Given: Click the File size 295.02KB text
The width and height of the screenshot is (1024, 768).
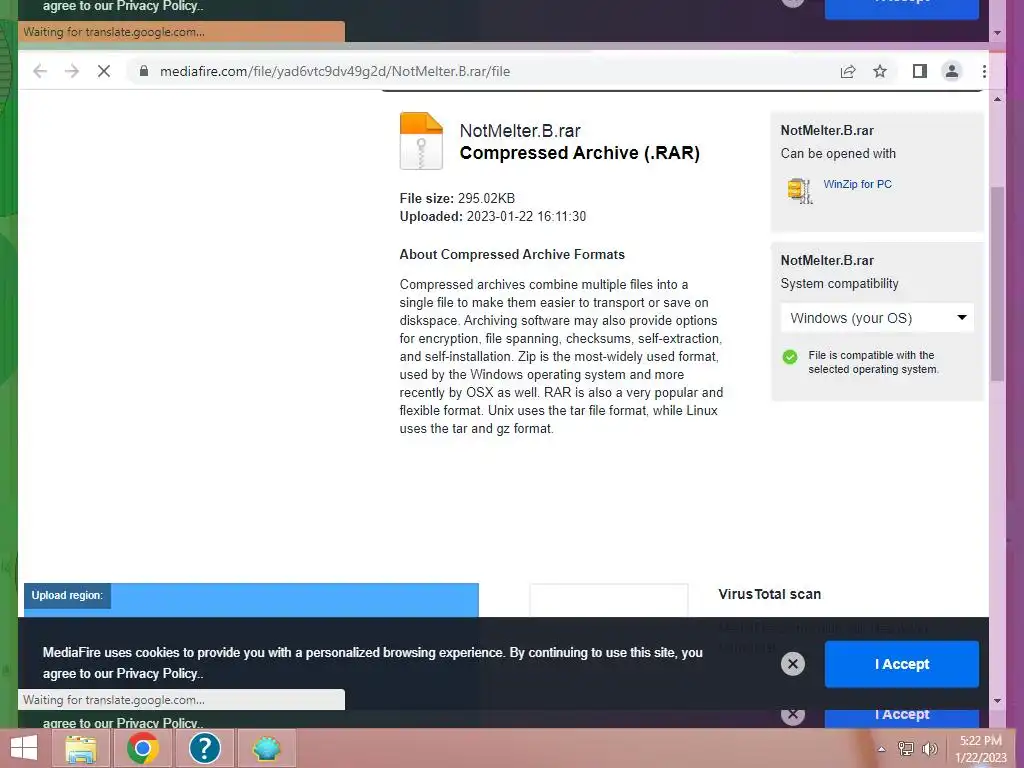Looking at the screenshot, I should pos(457,199).
